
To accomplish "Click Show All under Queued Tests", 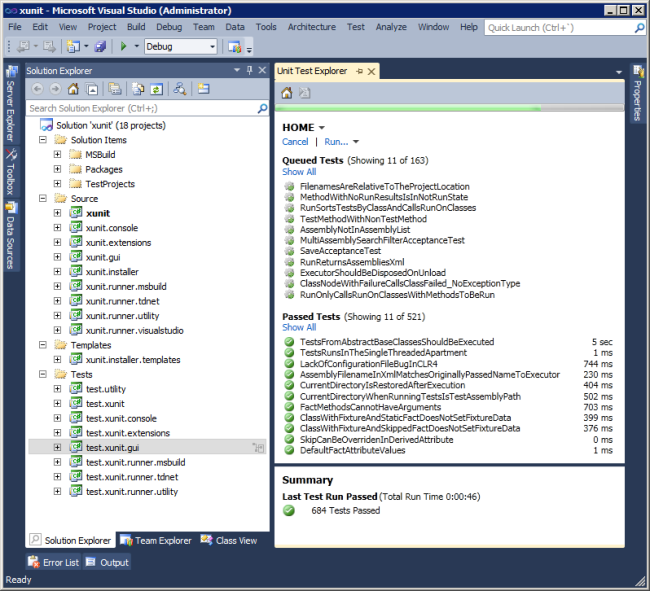I will pyautogui.click(x=299, y=172).
